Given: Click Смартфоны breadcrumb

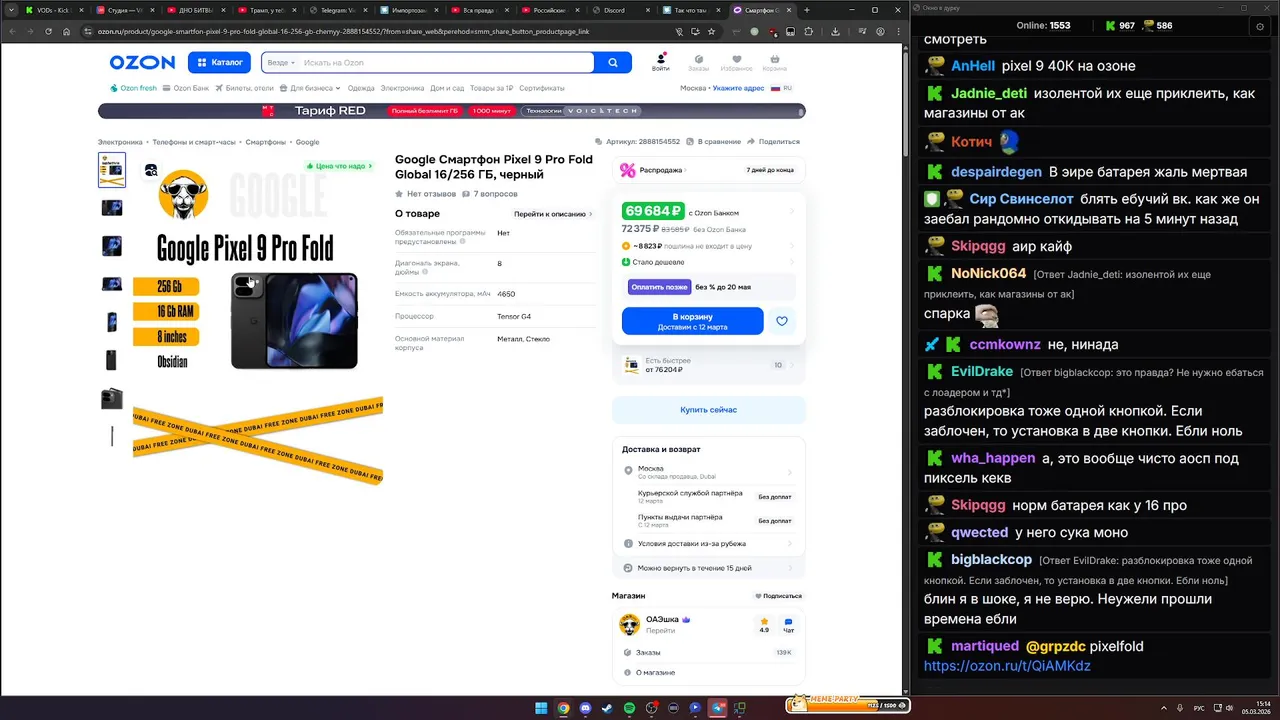Looking at the screenshot, I should tap(266, 142).
